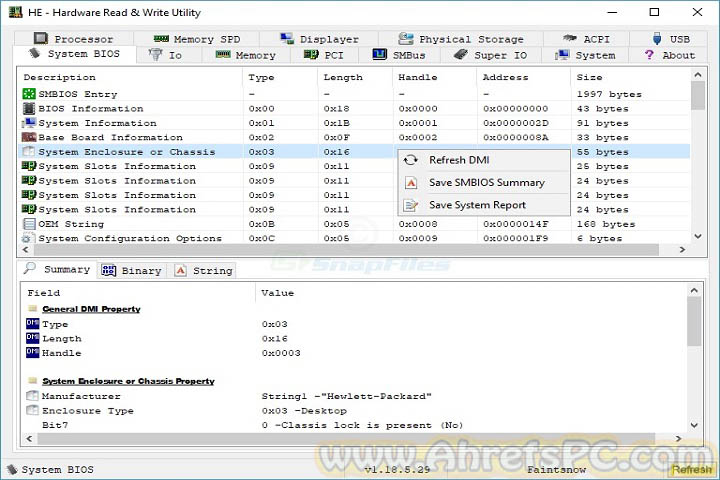Click the System Information row icon

point(29,123)
